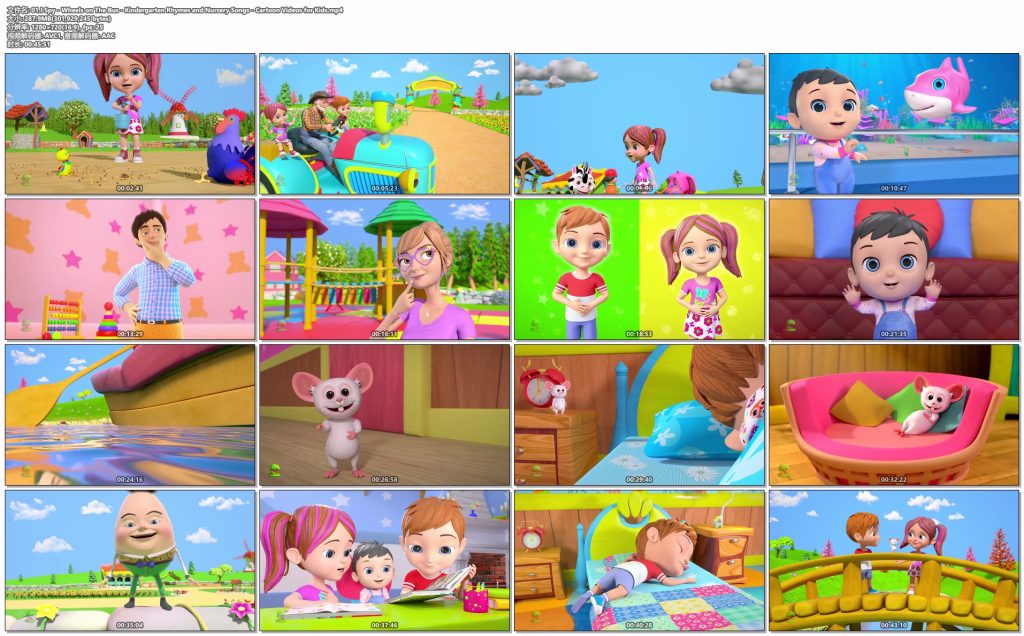Select the dad in pink room thumbnail

[130, 270]
